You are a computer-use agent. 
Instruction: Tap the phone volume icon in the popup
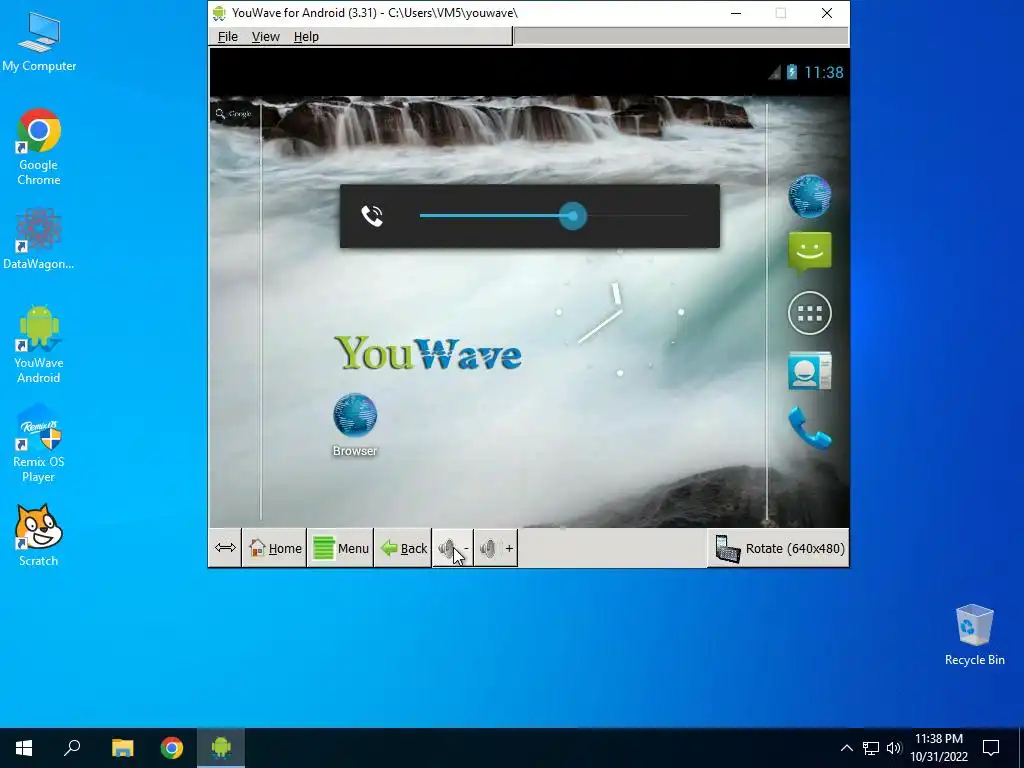[x=372, y=216]
